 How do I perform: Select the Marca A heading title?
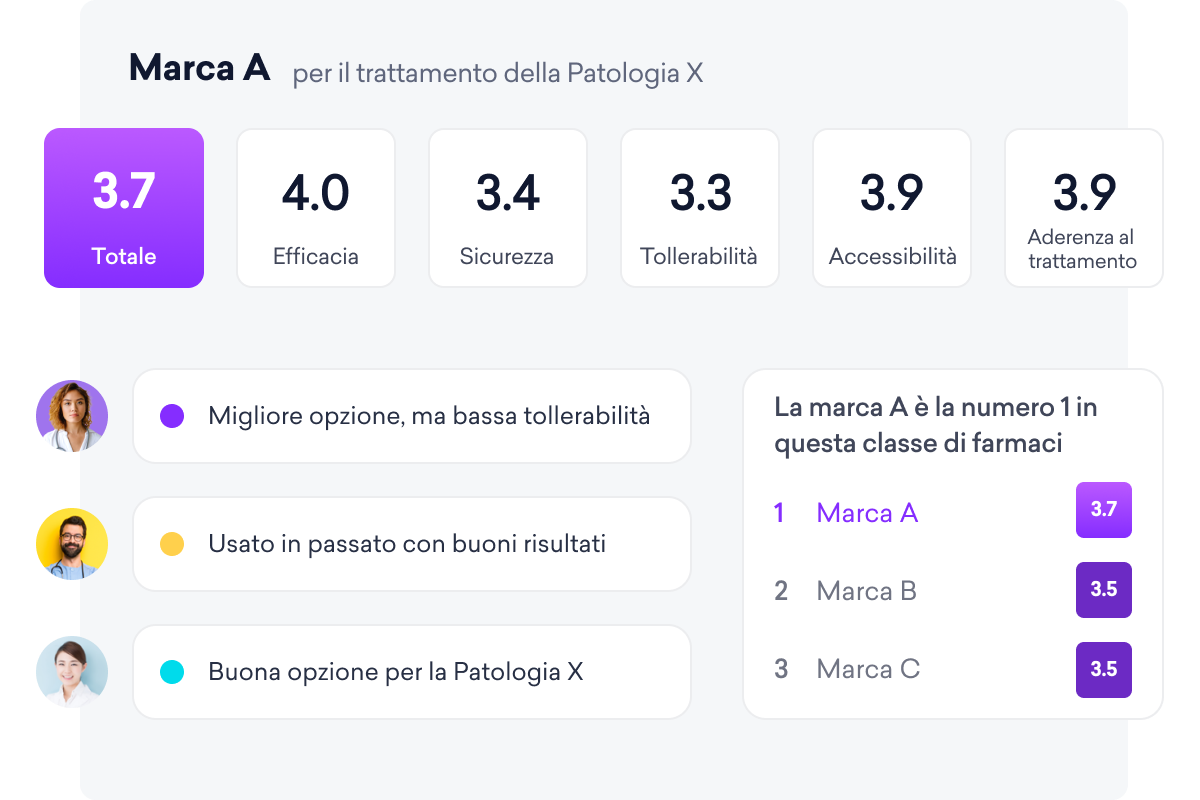pos(200,68)
